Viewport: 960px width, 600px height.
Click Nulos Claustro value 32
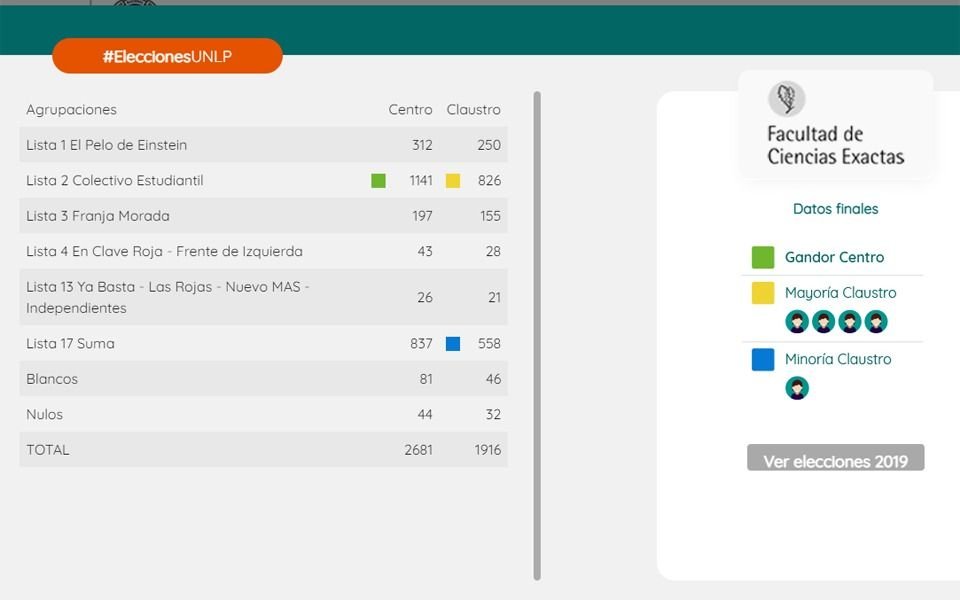493,414
